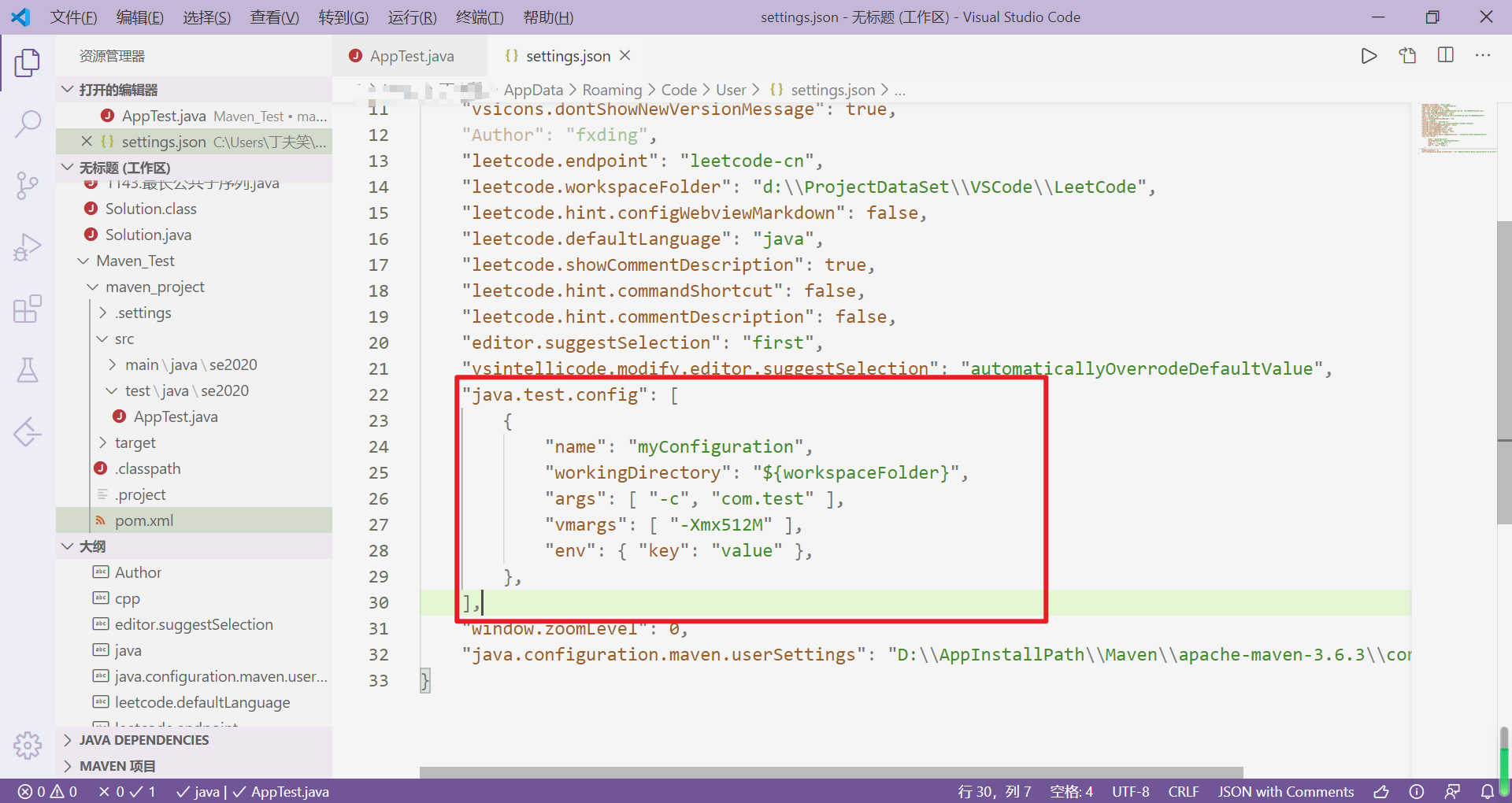Click AppData in the breadcrumb path
The width and height of the screenshot is (1512, 803).
(x=533, y=90)
